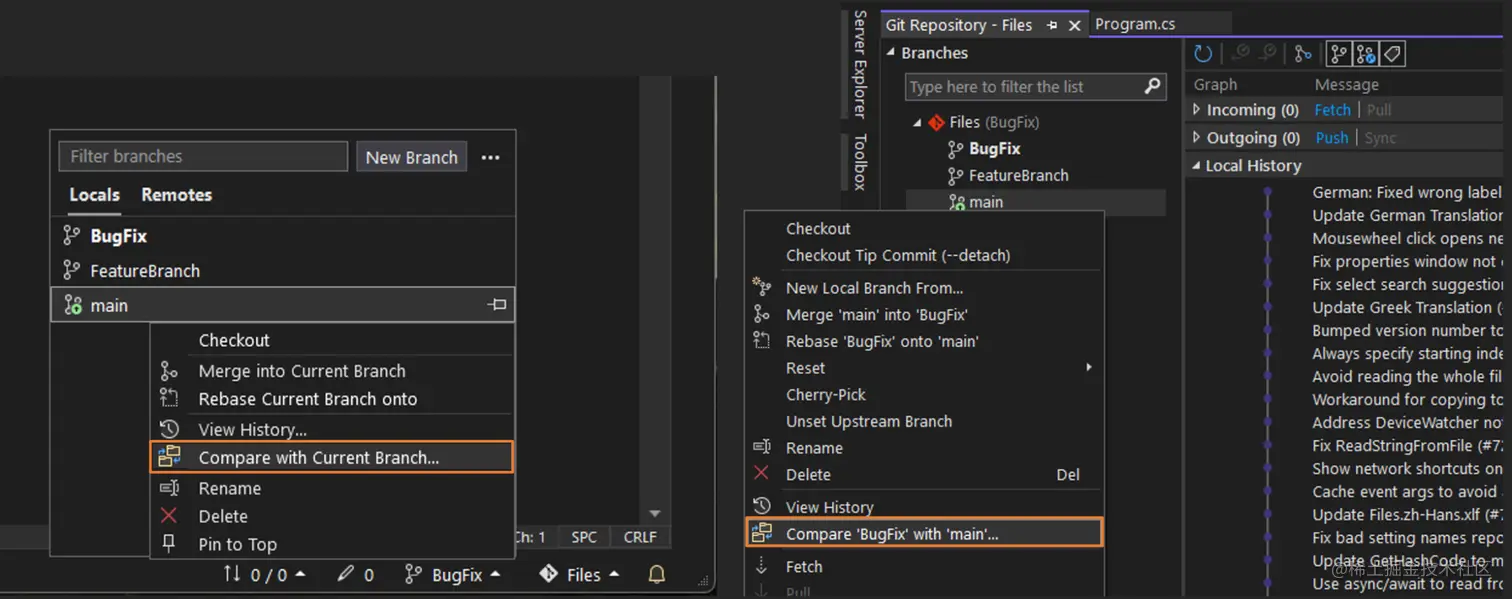Viewport: 1512px width, 599px height.
Task: Open the 0 / 0 push/pull status indicator
Action: pos(264,575)
